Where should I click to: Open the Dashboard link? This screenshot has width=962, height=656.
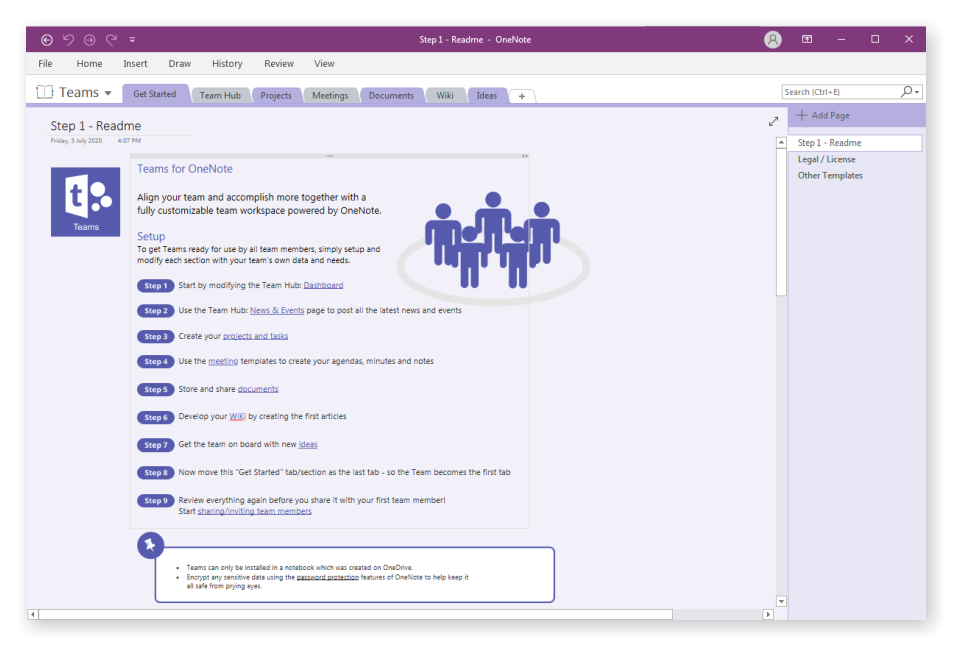323,285
